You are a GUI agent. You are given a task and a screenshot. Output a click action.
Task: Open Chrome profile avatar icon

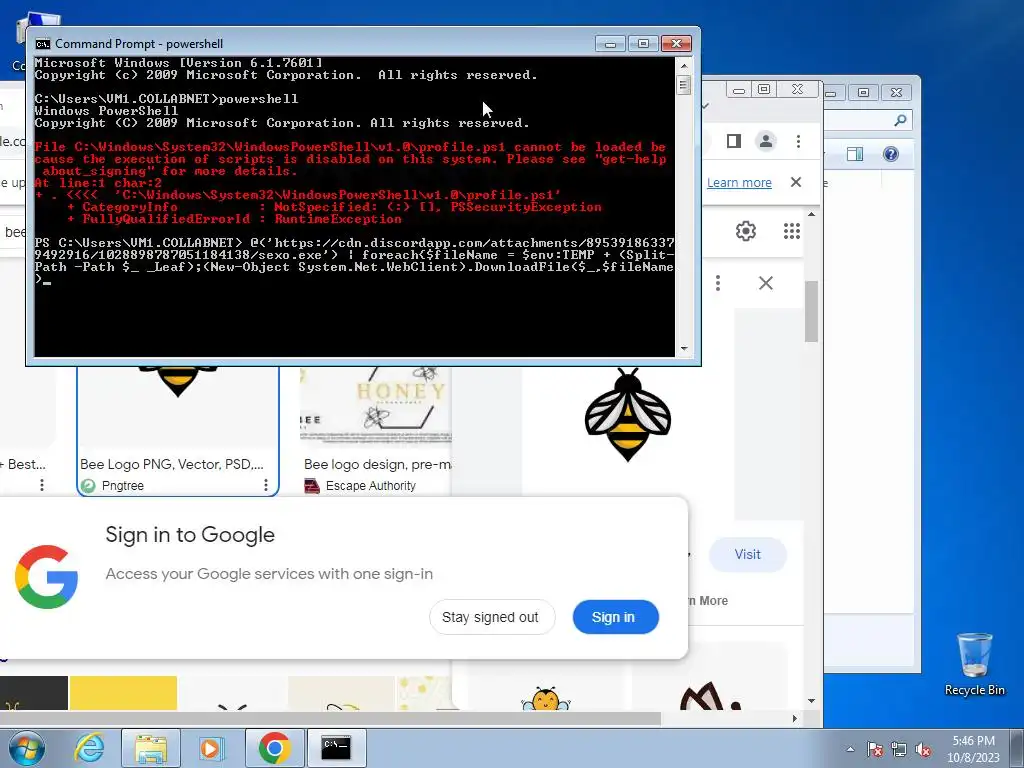point(766,141)
